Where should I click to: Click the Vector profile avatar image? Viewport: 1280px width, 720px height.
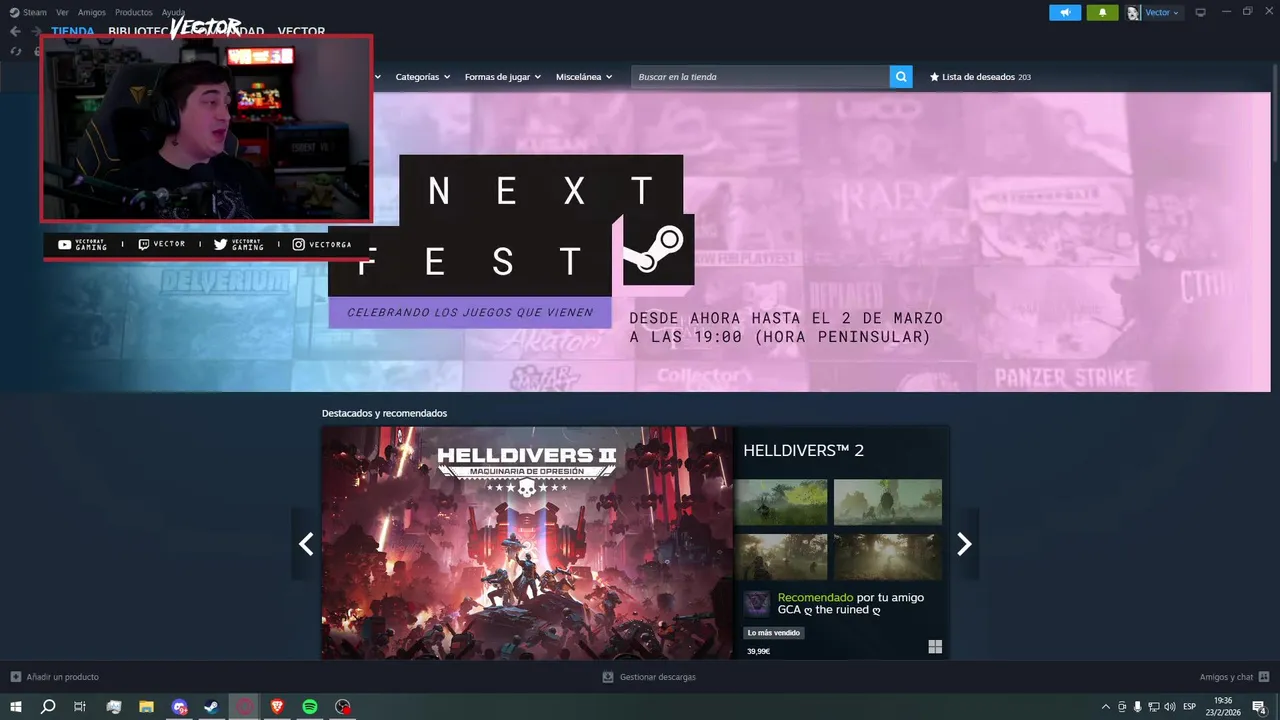[x=1133, y=13]
